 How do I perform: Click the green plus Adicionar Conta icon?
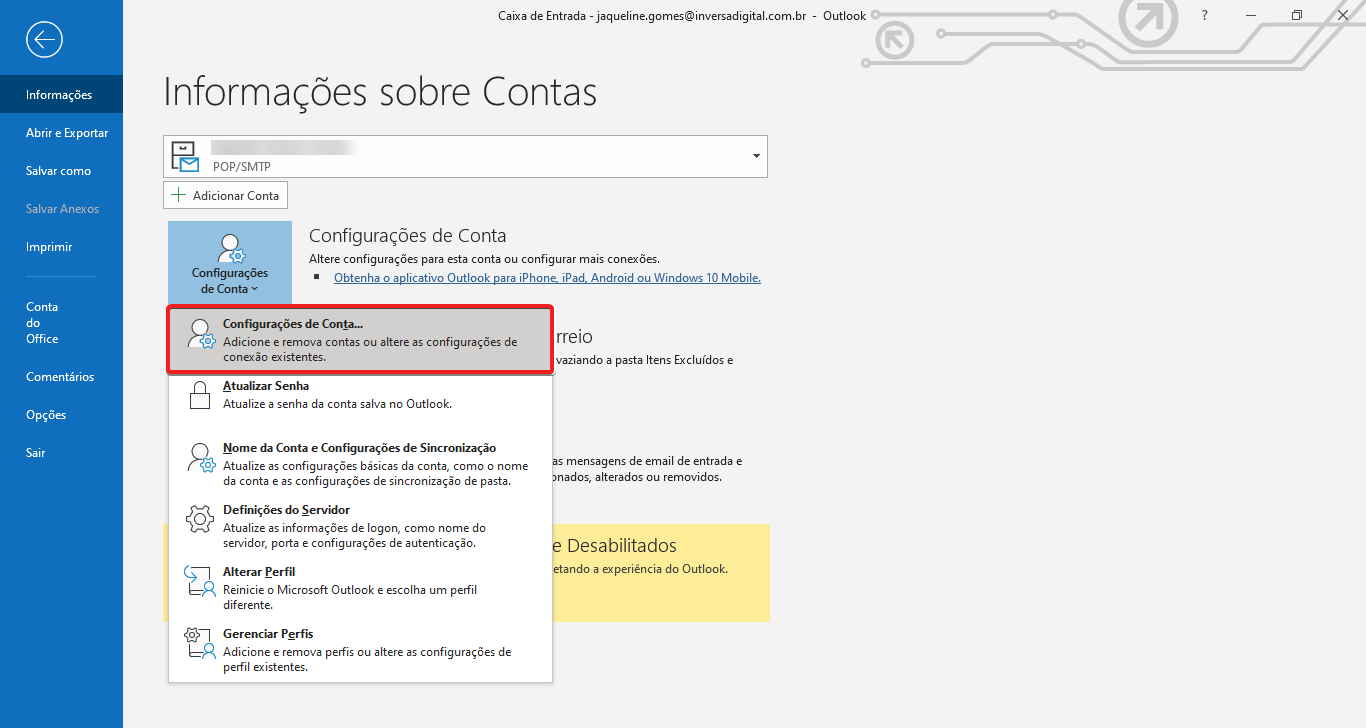179,195
